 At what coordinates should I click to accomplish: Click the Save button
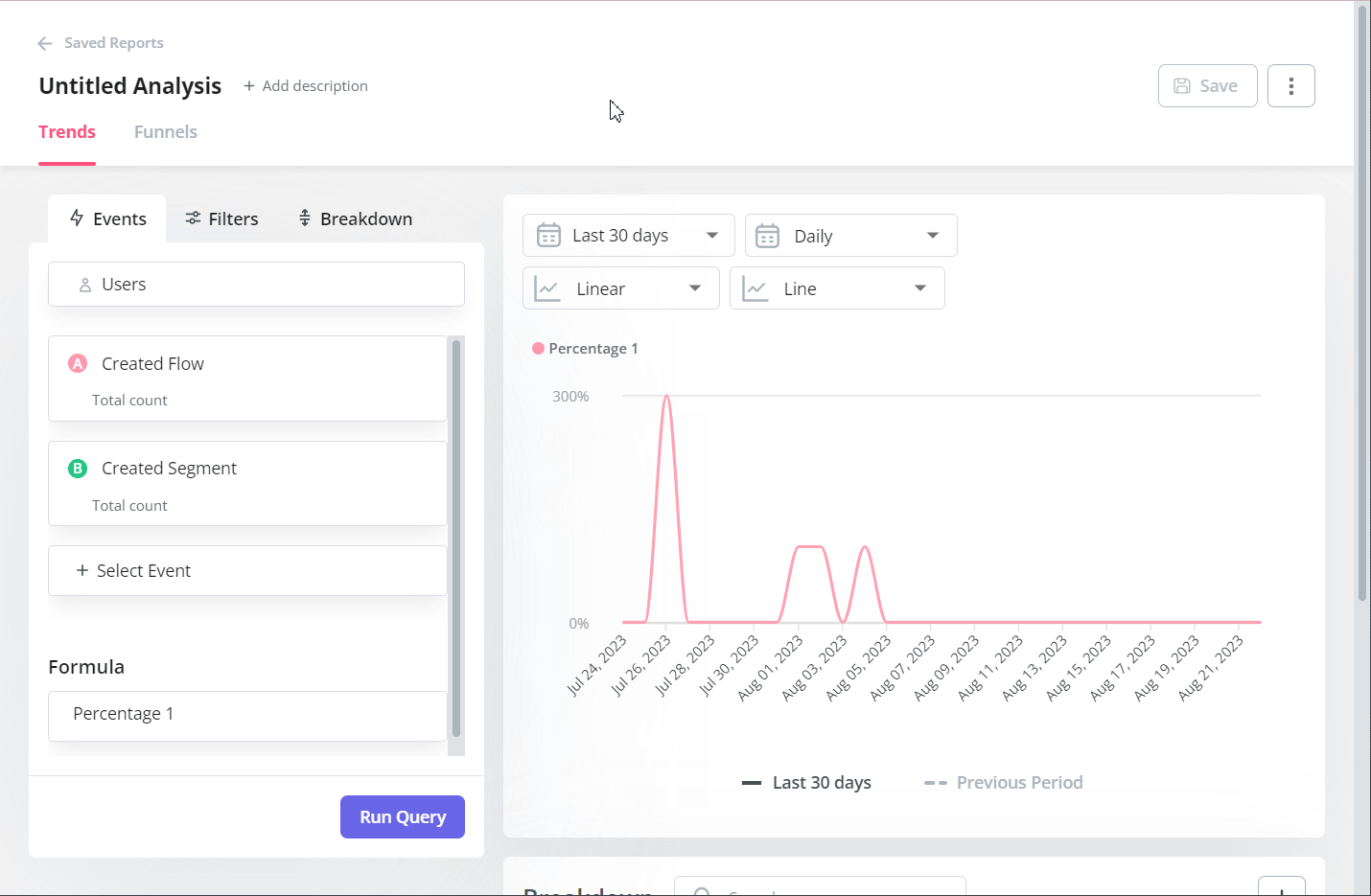pos(1207,86)
